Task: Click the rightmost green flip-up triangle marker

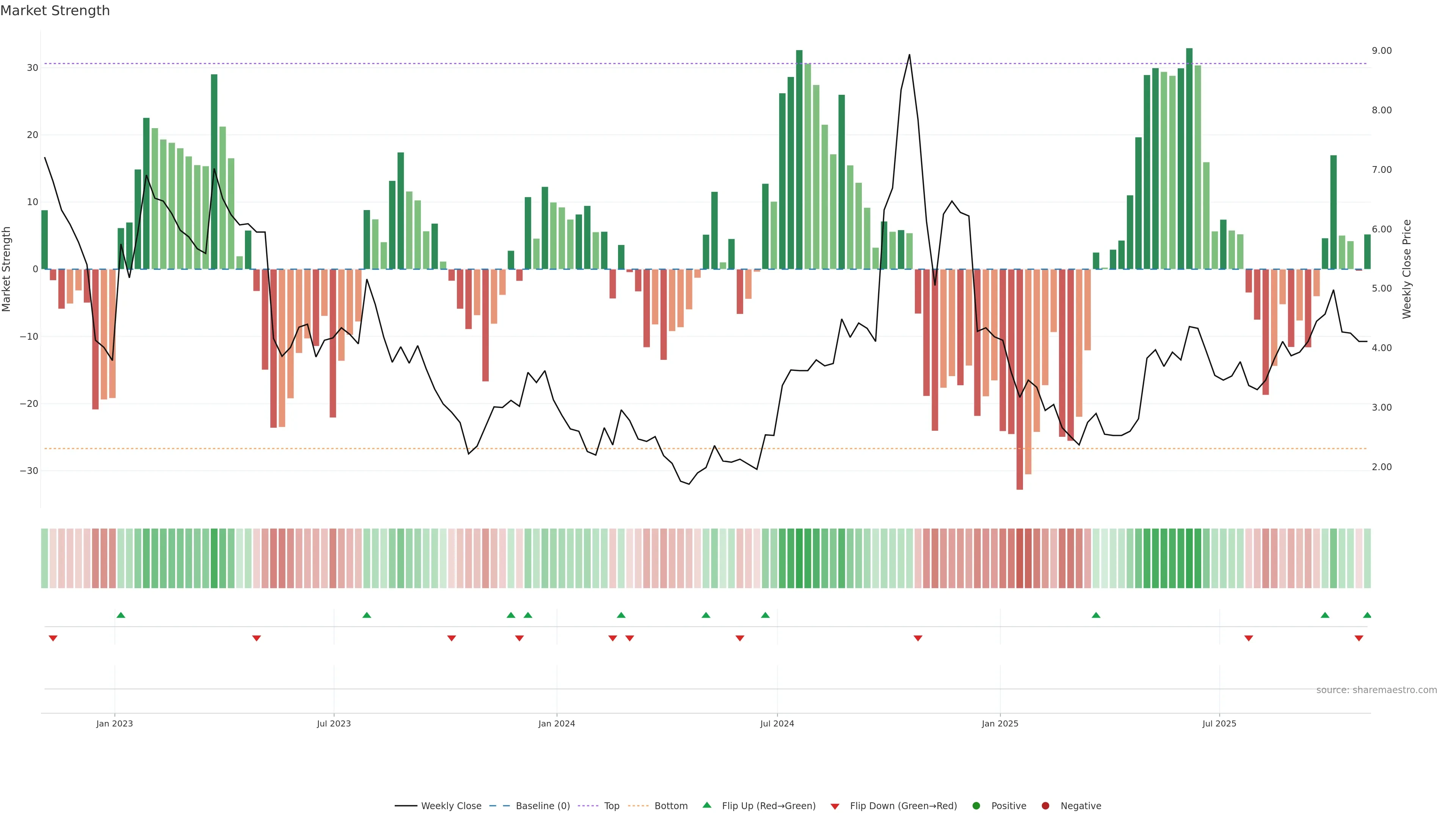Action: coord(1367,615)
